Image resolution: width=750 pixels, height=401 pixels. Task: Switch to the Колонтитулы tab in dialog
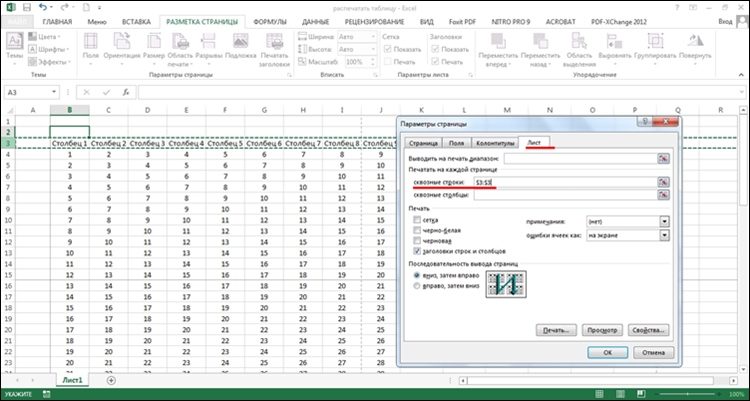point(494,143)
